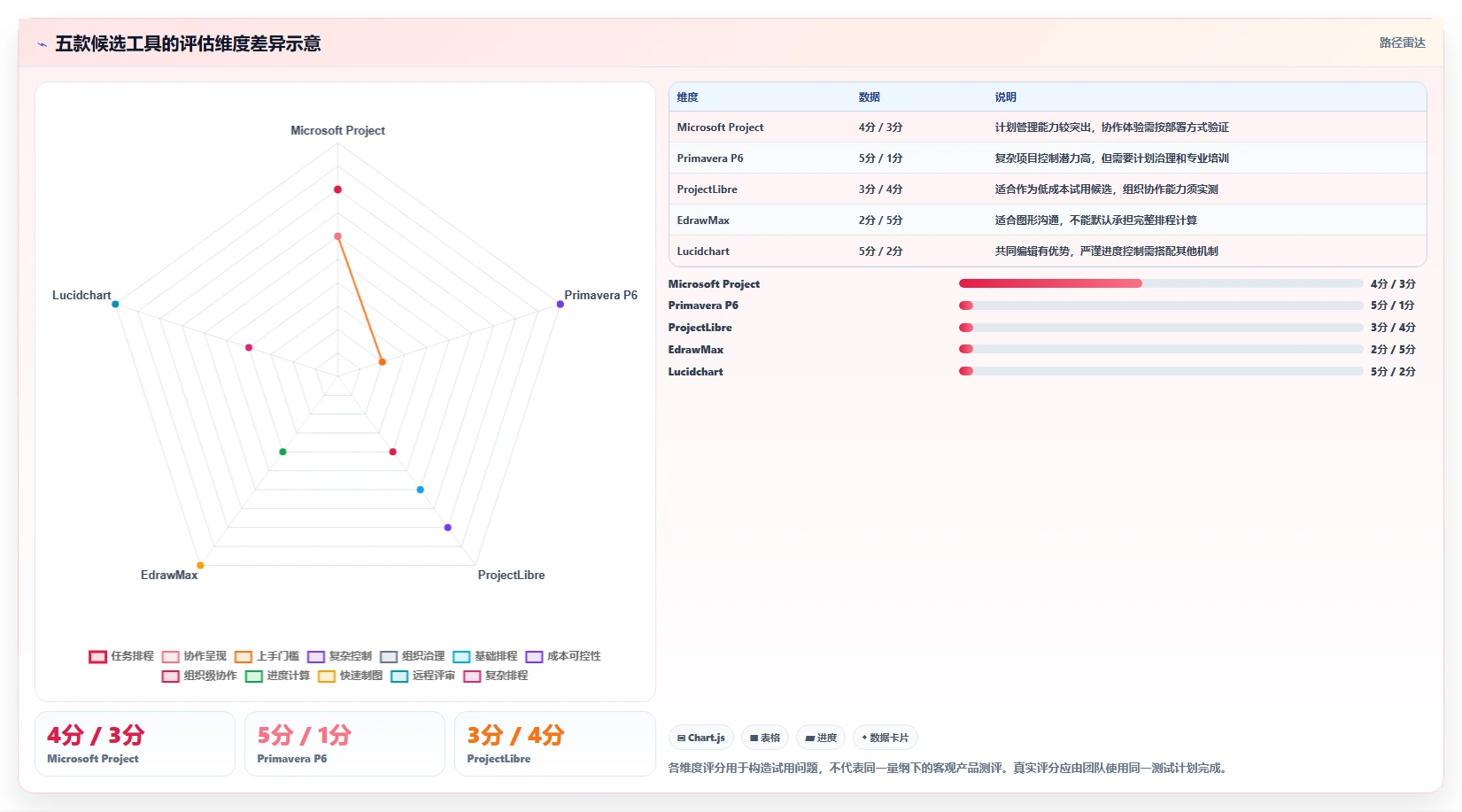Screen dimensions: 1462x812
Task: Click the 数据 column header
Action: point(869,97)
